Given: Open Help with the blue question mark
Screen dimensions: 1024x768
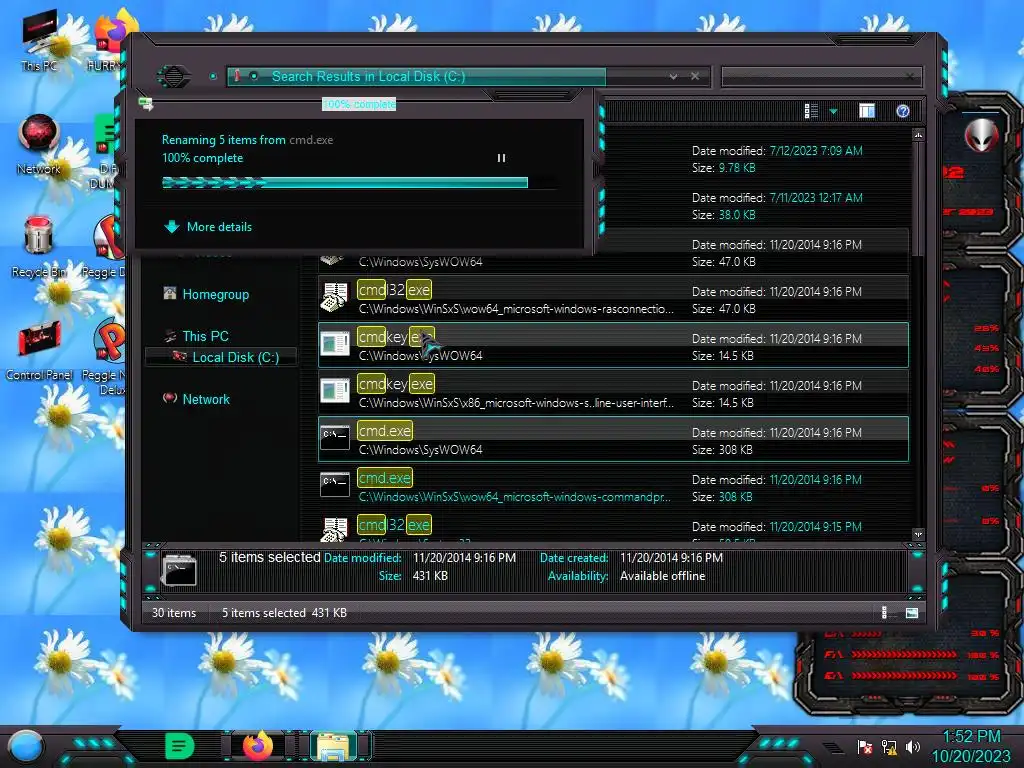Looking at the screenshot, I should pos(903,111).
